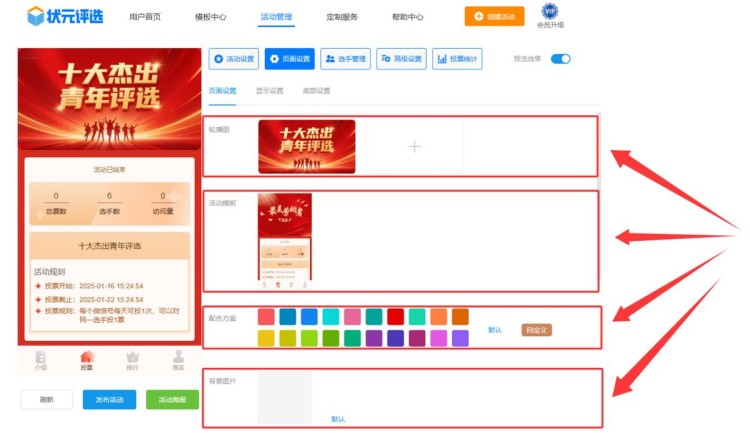The image size is (750, 433).
Task: Switch to 显示设置 tab
Action: [269, 90]
